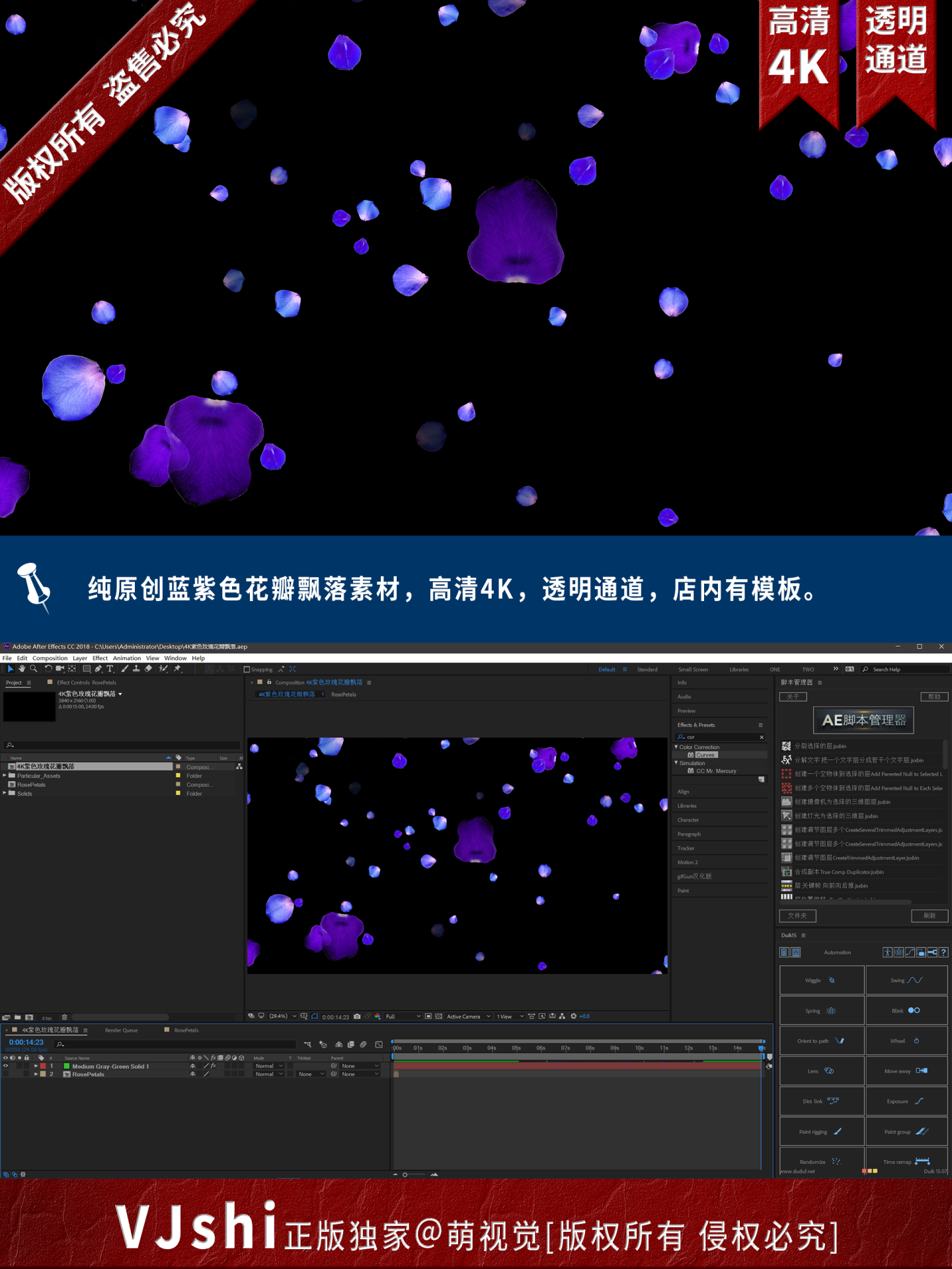952x1269 pixels.
Task: Select the Zoom magnifier tool
Action: point(33,669)
